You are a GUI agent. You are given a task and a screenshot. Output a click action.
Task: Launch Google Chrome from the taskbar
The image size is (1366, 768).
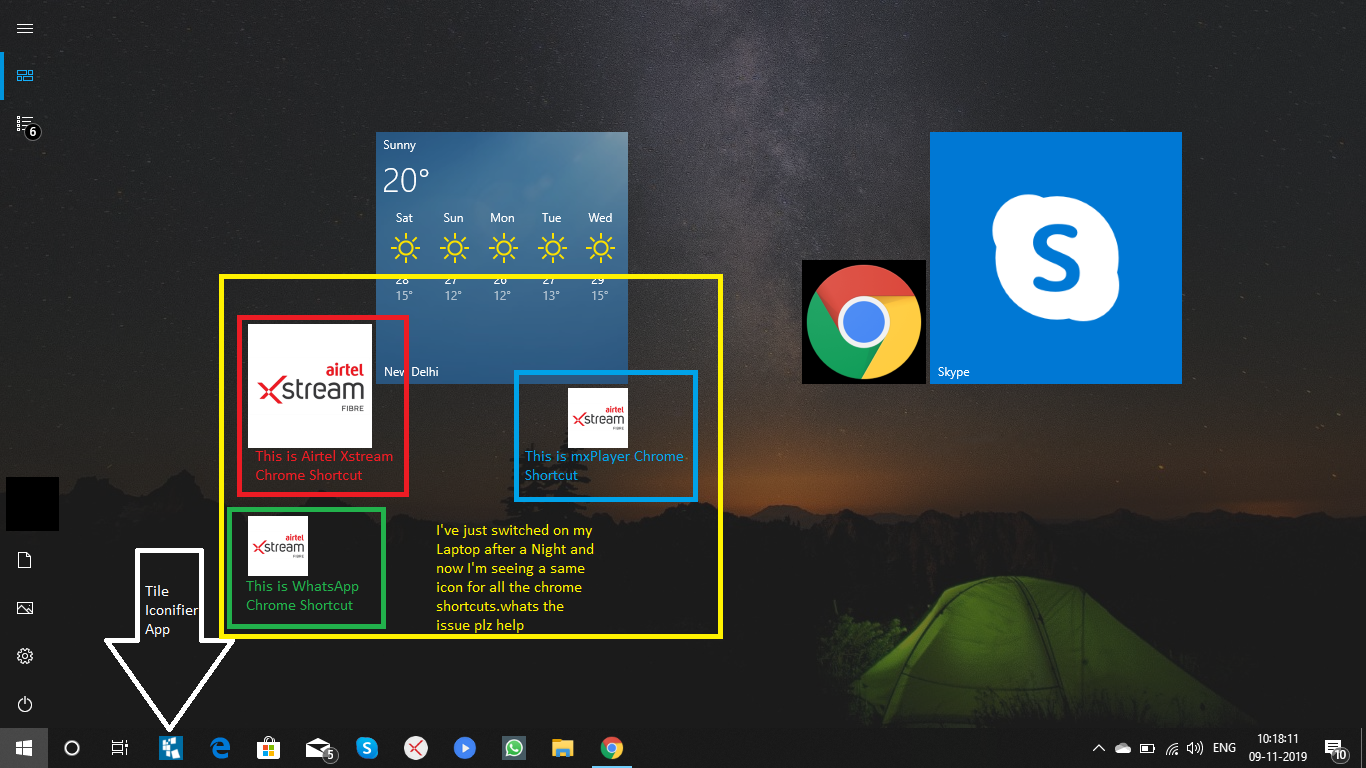point(611,747)
